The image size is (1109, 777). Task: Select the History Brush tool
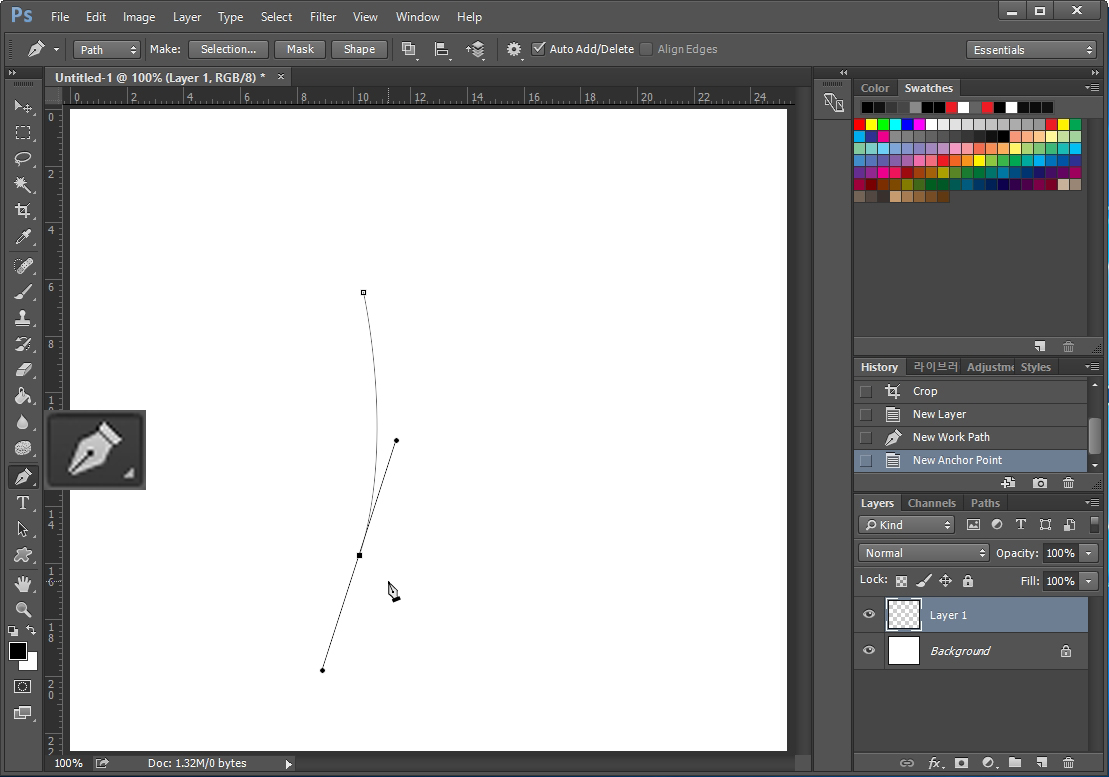click(23, 344)
